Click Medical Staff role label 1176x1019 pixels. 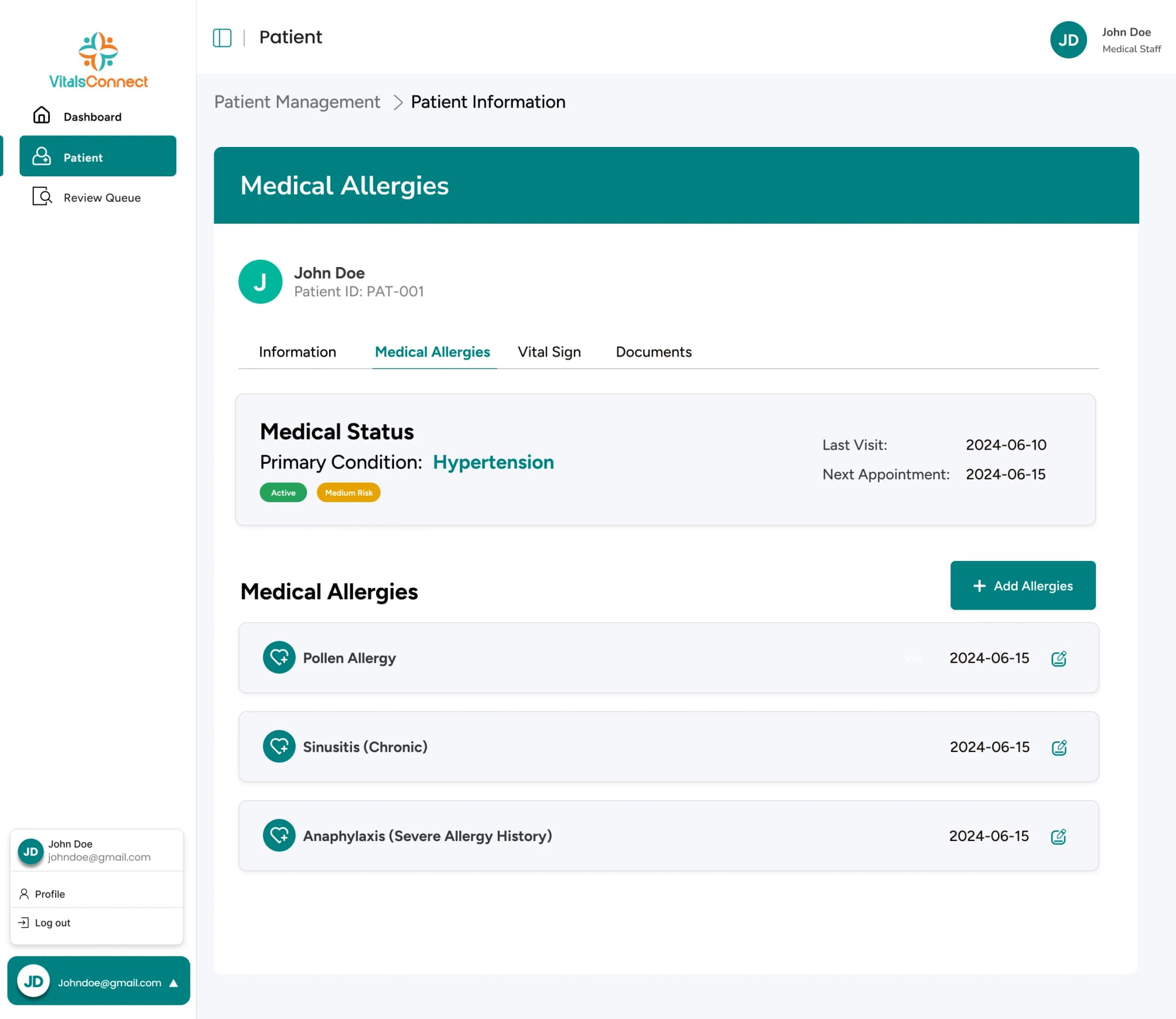click(1131, 49)
